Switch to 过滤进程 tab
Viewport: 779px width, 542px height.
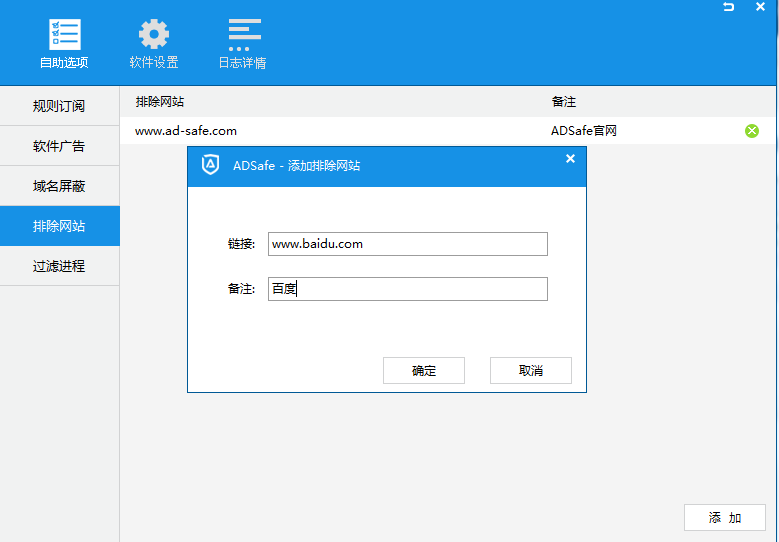(60, 266)
